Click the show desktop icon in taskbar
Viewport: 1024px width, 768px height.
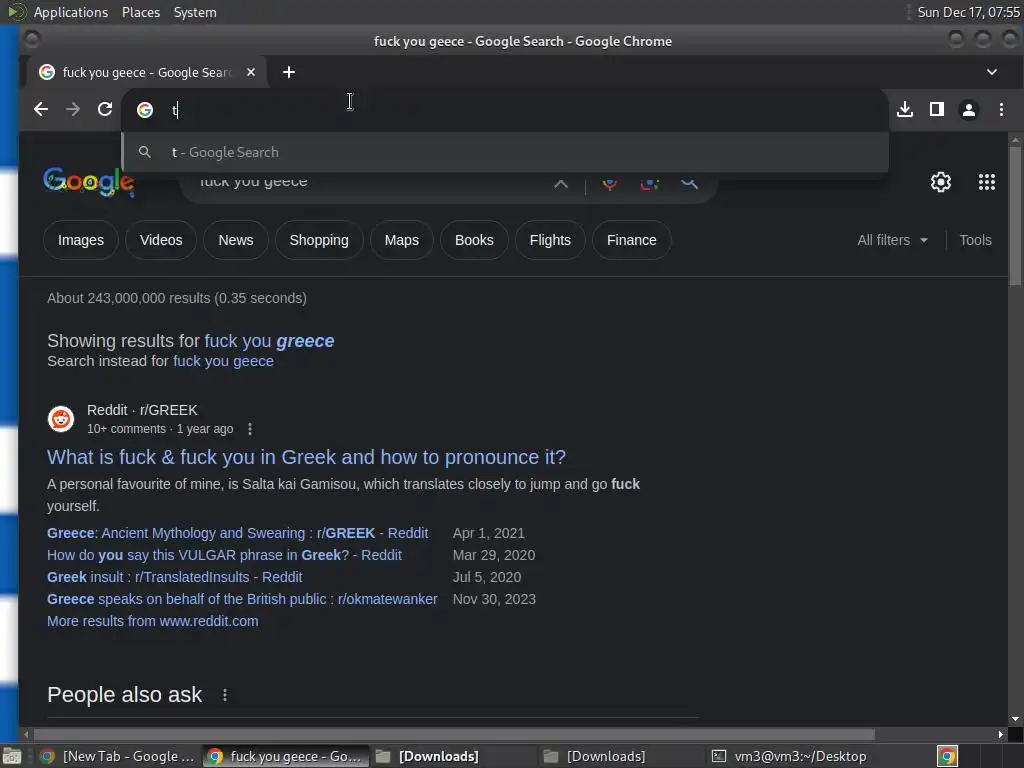click(x=11, y=756)
